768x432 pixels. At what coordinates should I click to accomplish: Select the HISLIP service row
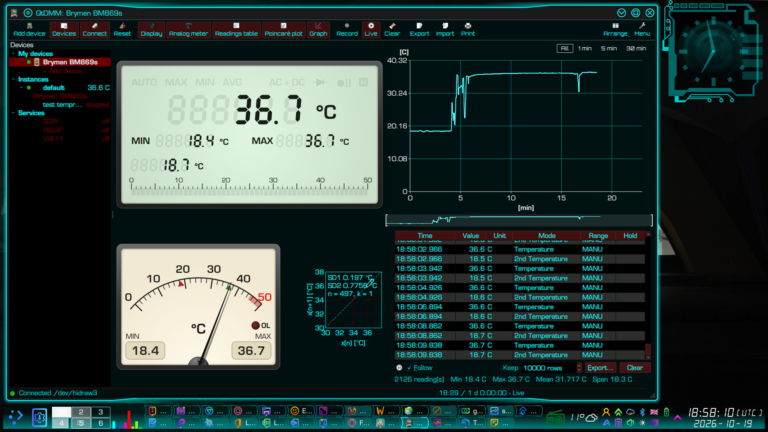(60, 130)
